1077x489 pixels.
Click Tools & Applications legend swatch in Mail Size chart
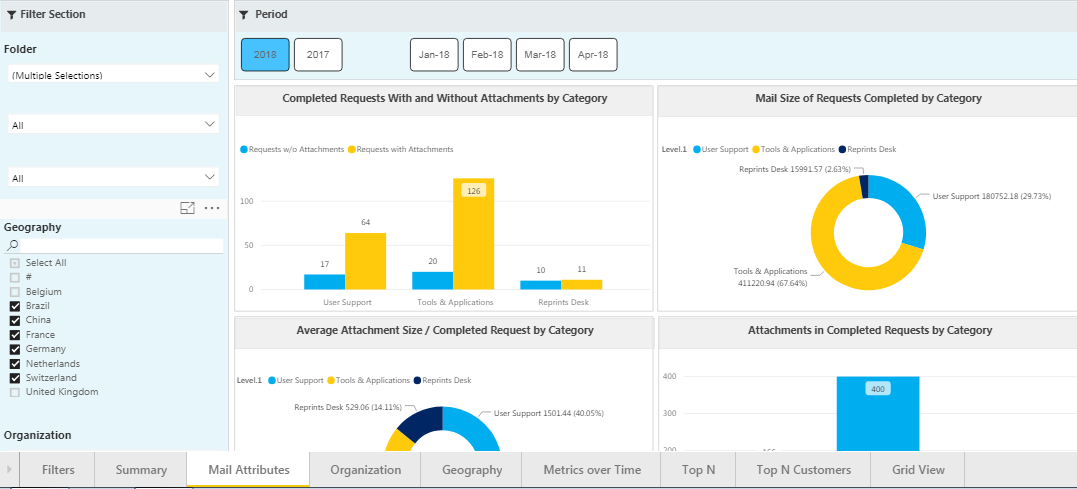(x=757, y=149)
